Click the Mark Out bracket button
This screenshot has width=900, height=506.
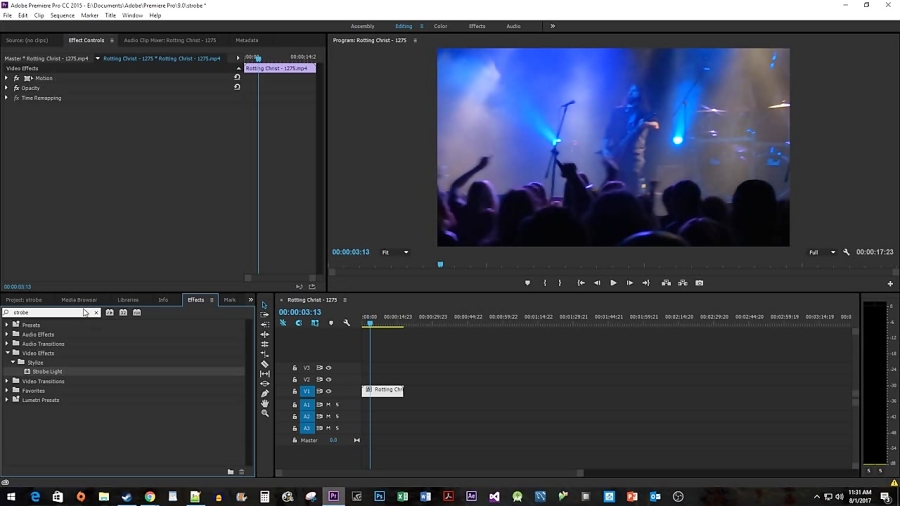coord(560,283)
